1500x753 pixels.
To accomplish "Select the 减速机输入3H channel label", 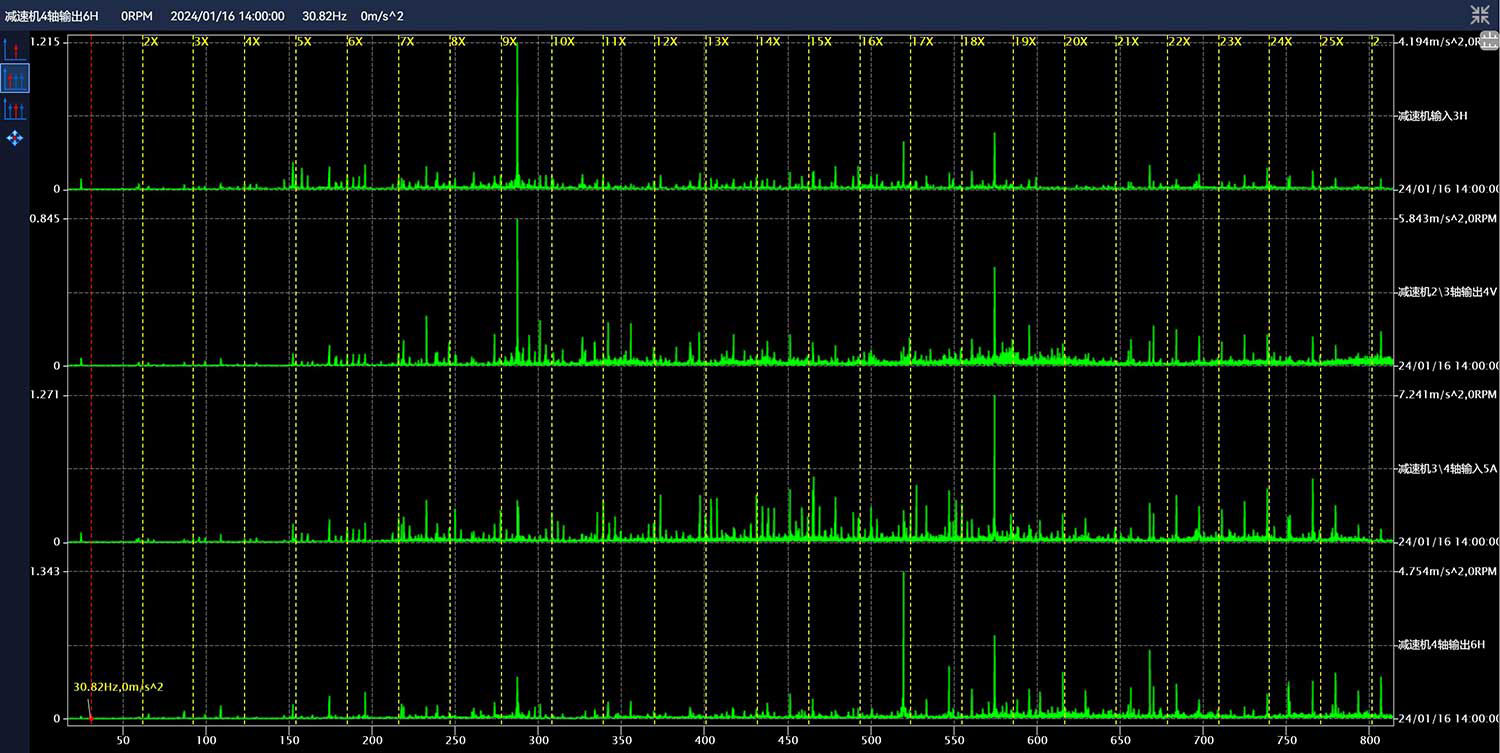I will pos(1432,116).
